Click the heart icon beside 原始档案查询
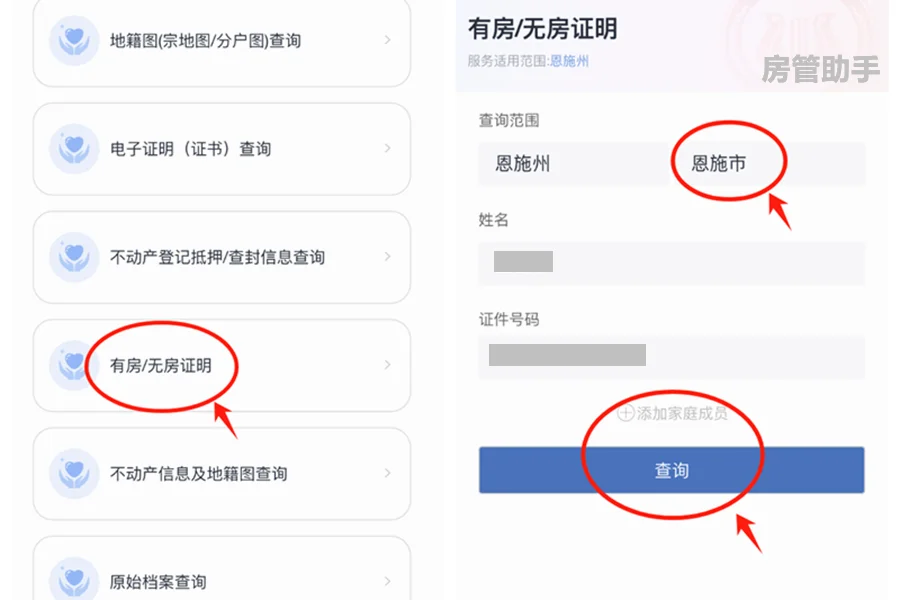 (74, 580)
